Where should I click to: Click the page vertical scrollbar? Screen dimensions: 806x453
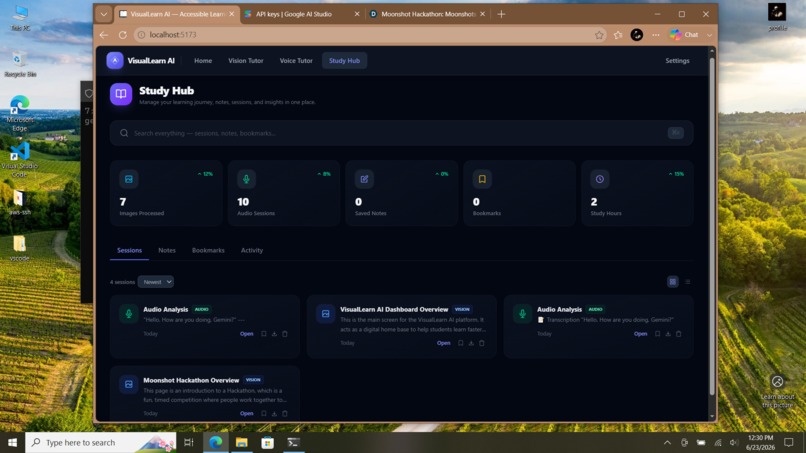[712, 226]
